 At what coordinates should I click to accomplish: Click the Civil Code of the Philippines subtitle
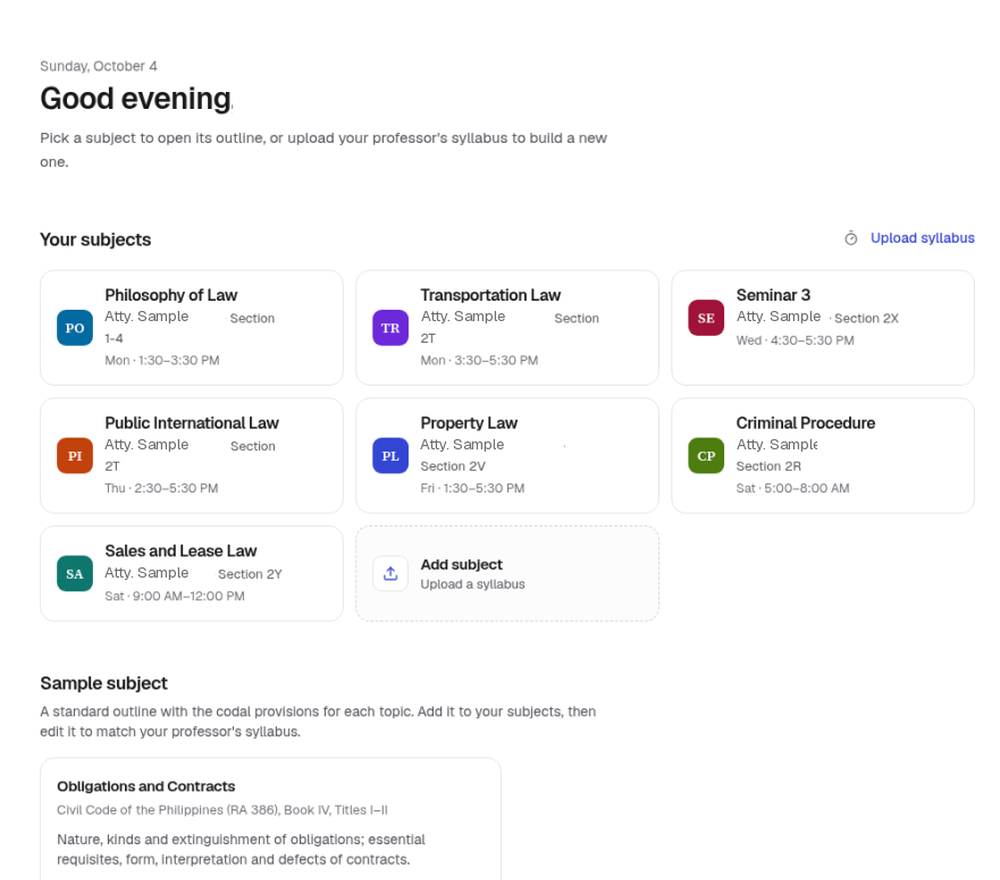pos(222,810)
